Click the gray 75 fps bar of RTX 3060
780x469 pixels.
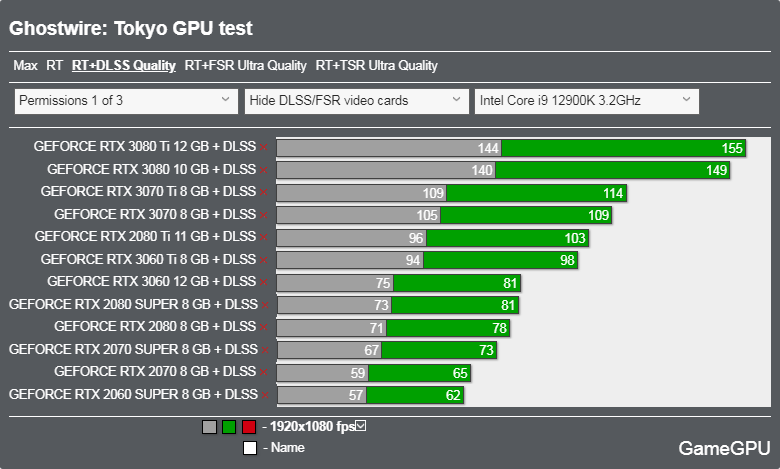click(335, 283)
